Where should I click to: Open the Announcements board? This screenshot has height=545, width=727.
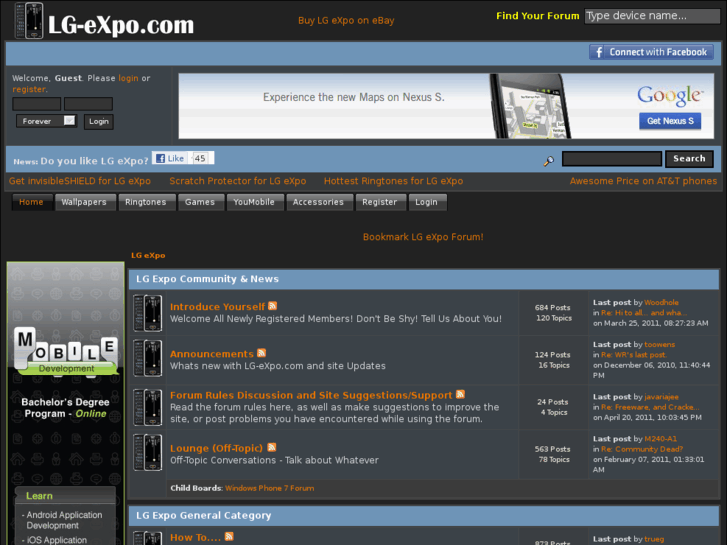coord(212,354)
